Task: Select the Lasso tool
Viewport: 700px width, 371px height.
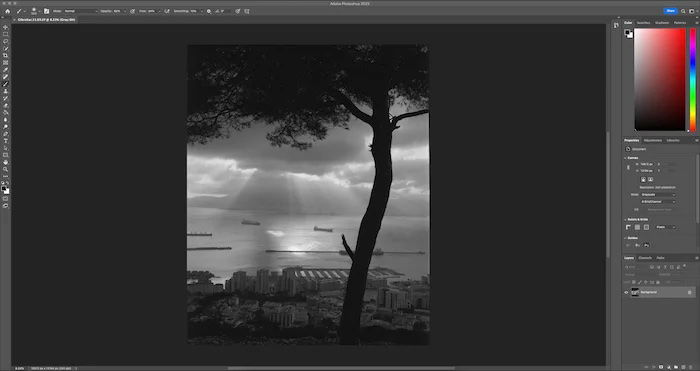Action: [5, 42]
